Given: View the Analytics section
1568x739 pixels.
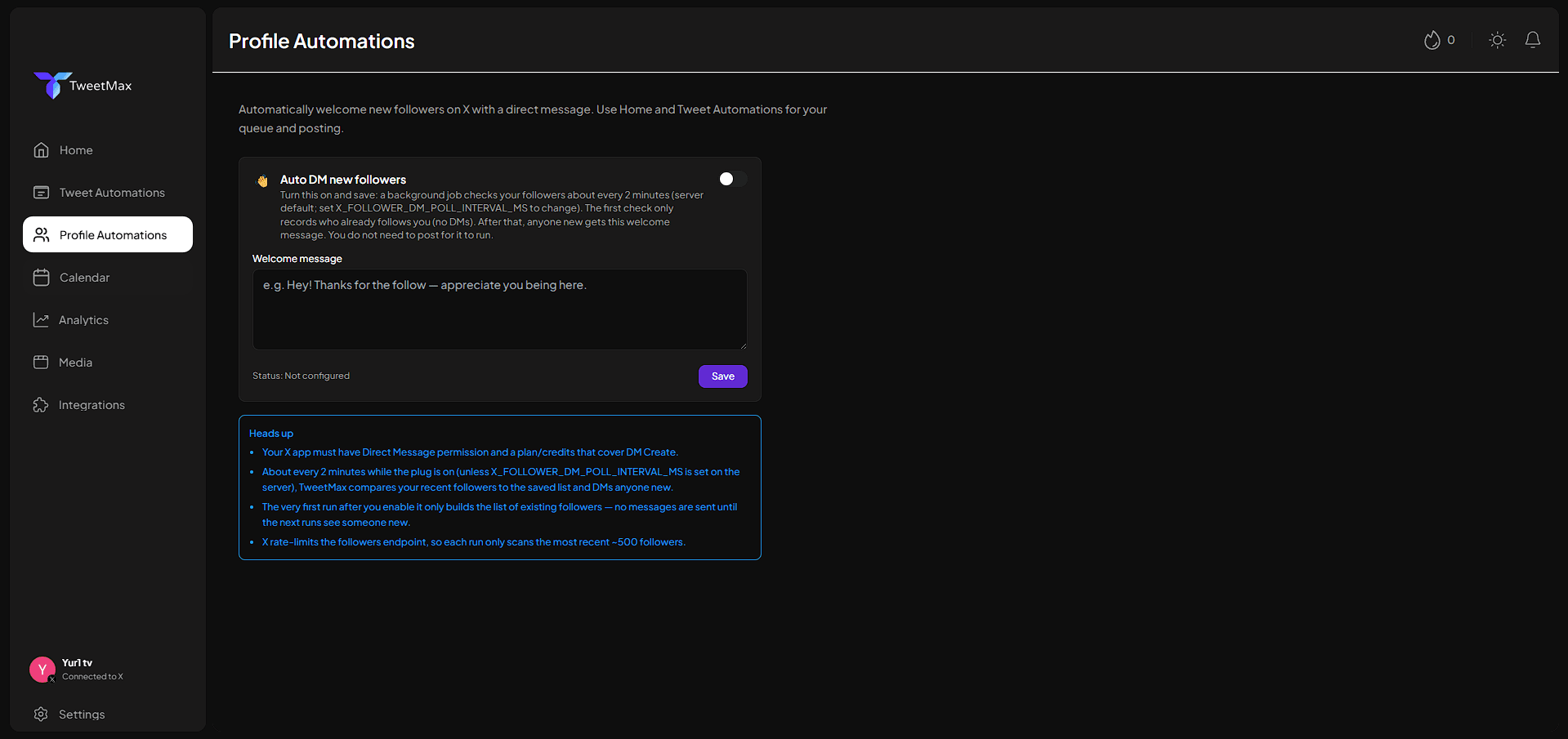Looking at the screenshot, I should point(108,320).
